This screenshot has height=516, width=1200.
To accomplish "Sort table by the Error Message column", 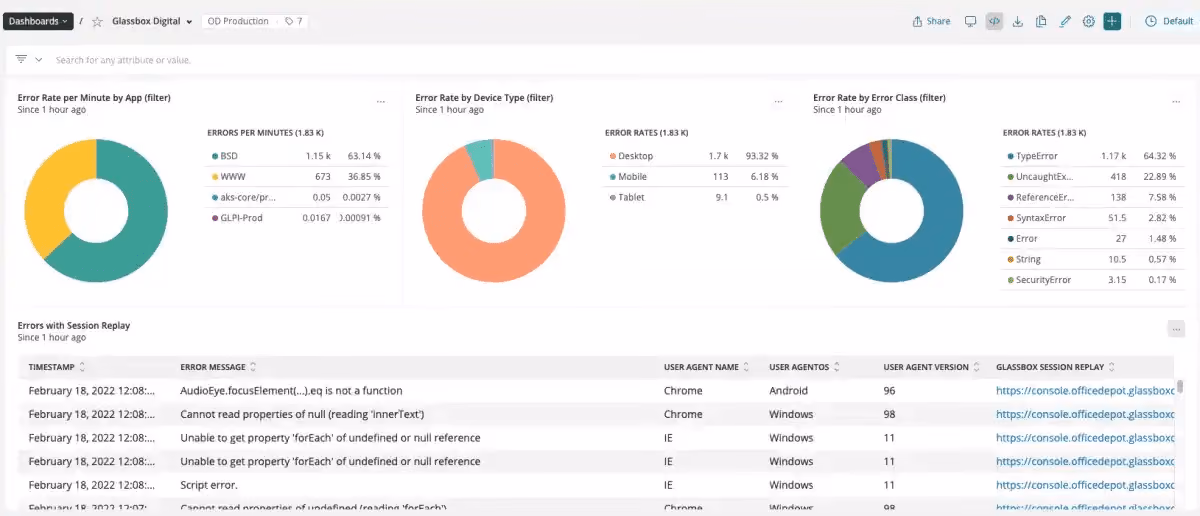I will click(218, 367).
